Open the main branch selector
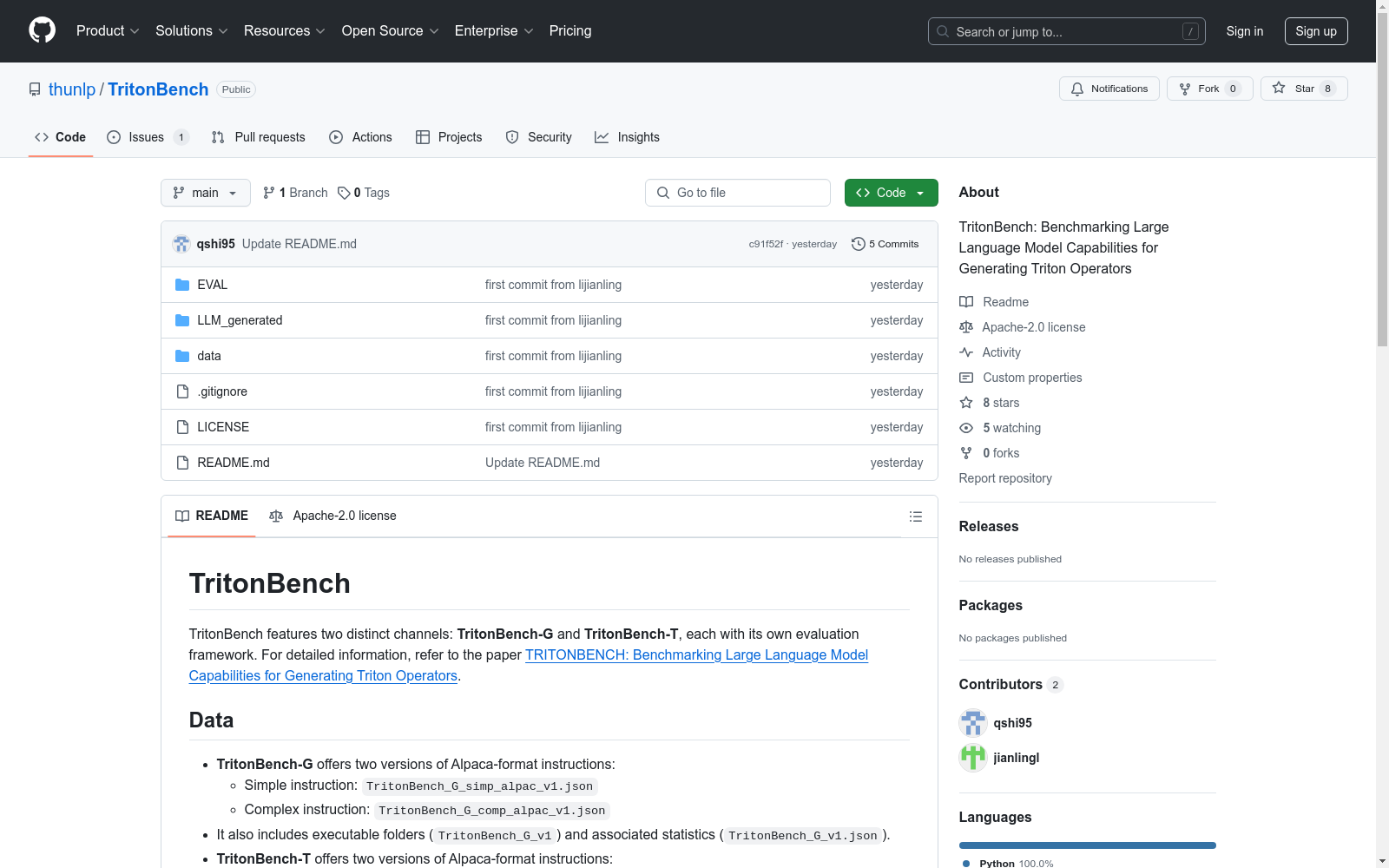 click(x=205, y=193)
